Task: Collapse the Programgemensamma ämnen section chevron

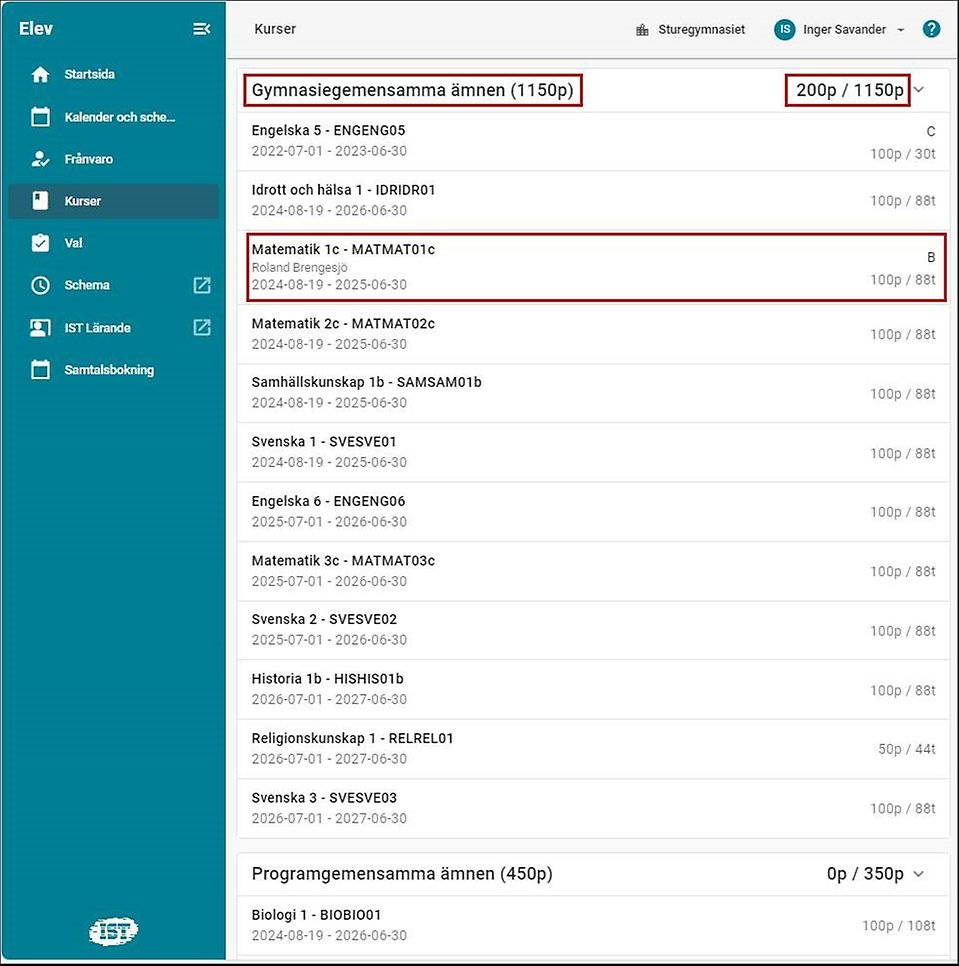Action: pos(920,874)
